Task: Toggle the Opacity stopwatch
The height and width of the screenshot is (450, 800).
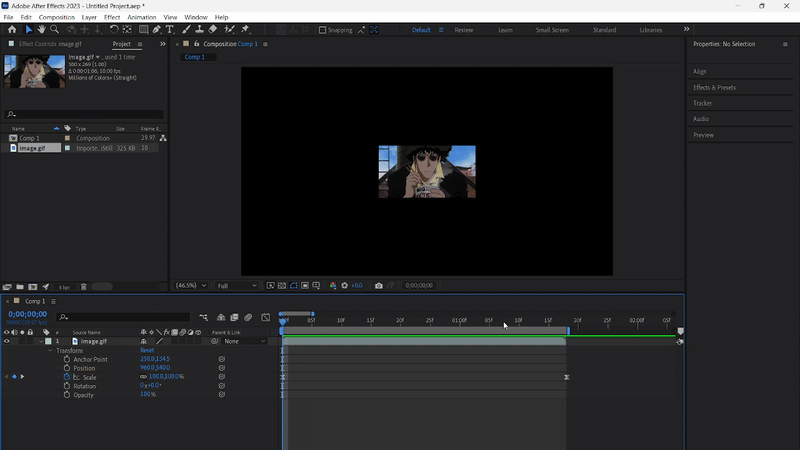Action: (67, 395)
